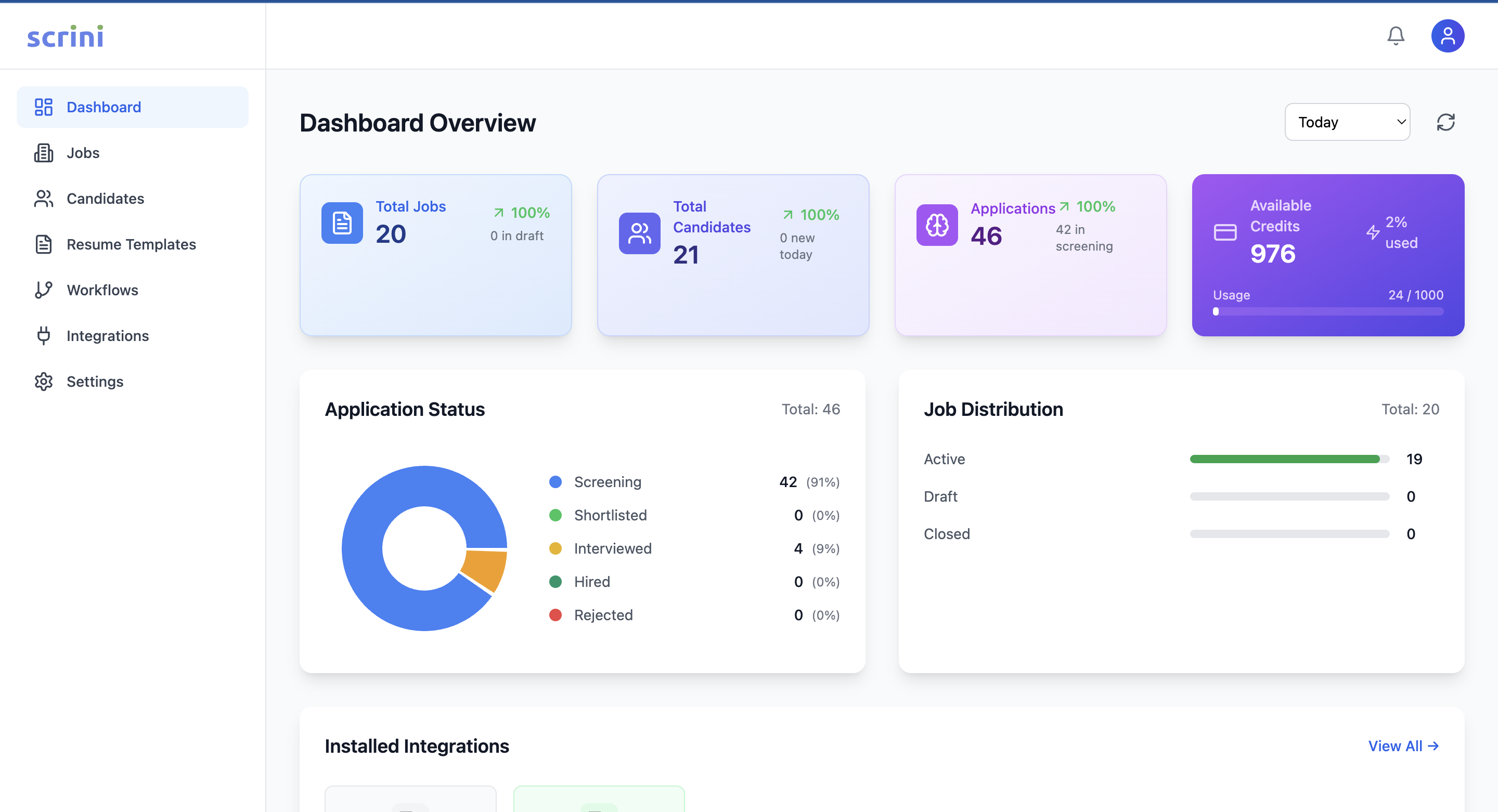Open the Today time range dropdown
This screenshot has width=1498, height=812.
[x=1347, y=122]
